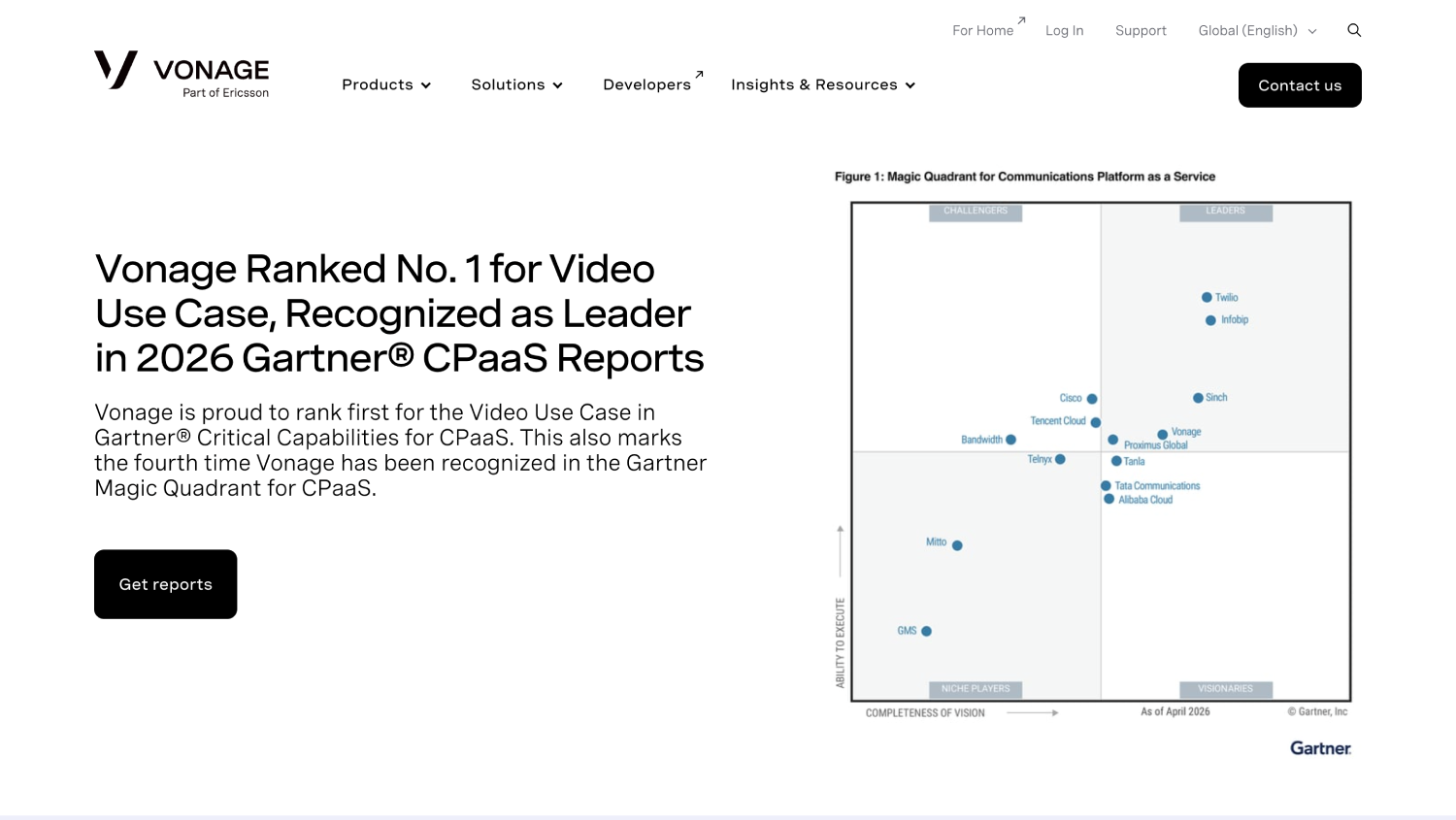Screen dimensions: 1456x820
Task: Click the LEADERS quadrant label
Action: pos(1225,212)
